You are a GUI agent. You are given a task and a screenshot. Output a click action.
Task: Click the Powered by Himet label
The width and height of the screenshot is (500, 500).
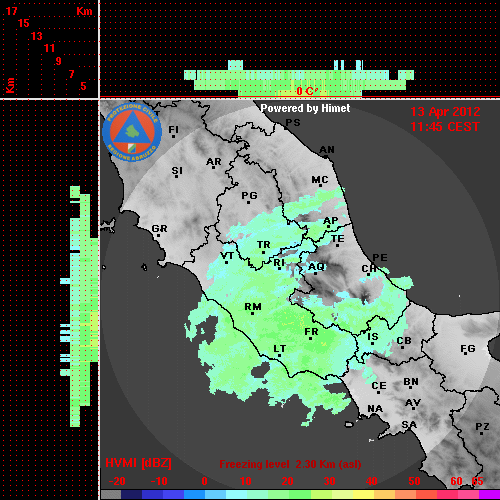(x=305, y=108)
